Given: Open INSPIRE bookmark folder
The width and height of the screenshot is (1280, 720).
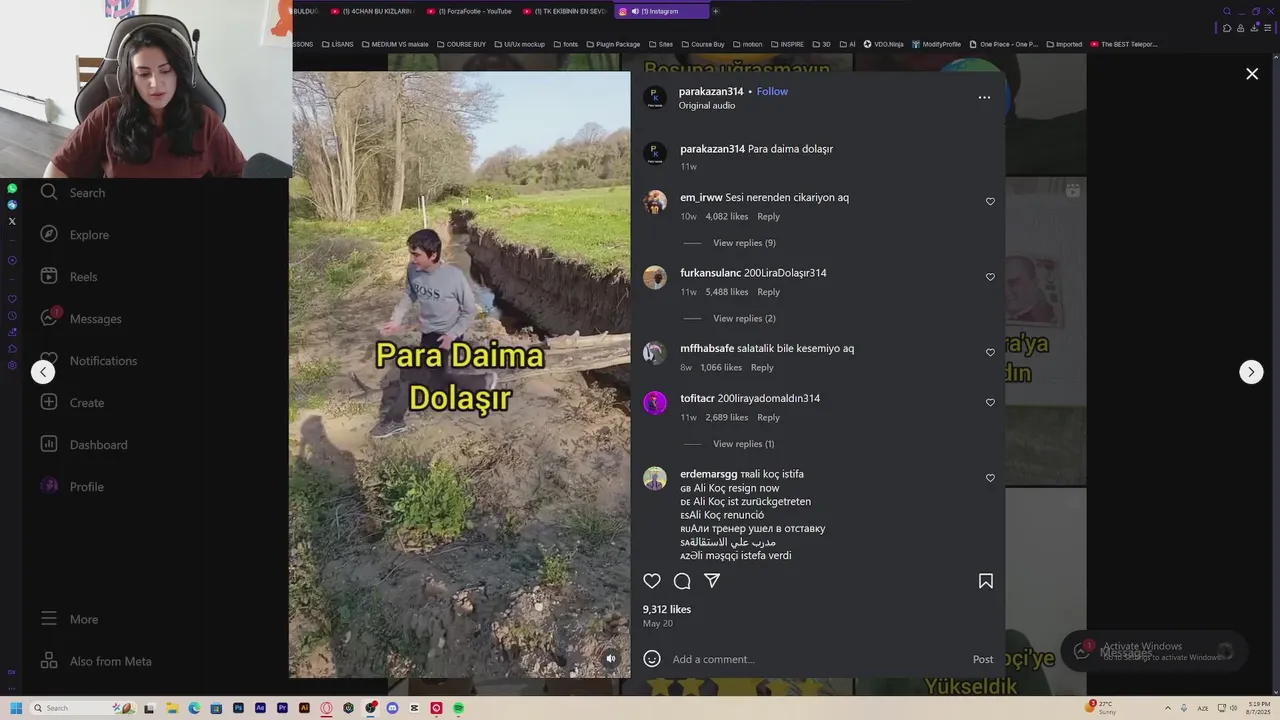Looking at the screenshot, I should pos(787,44).
